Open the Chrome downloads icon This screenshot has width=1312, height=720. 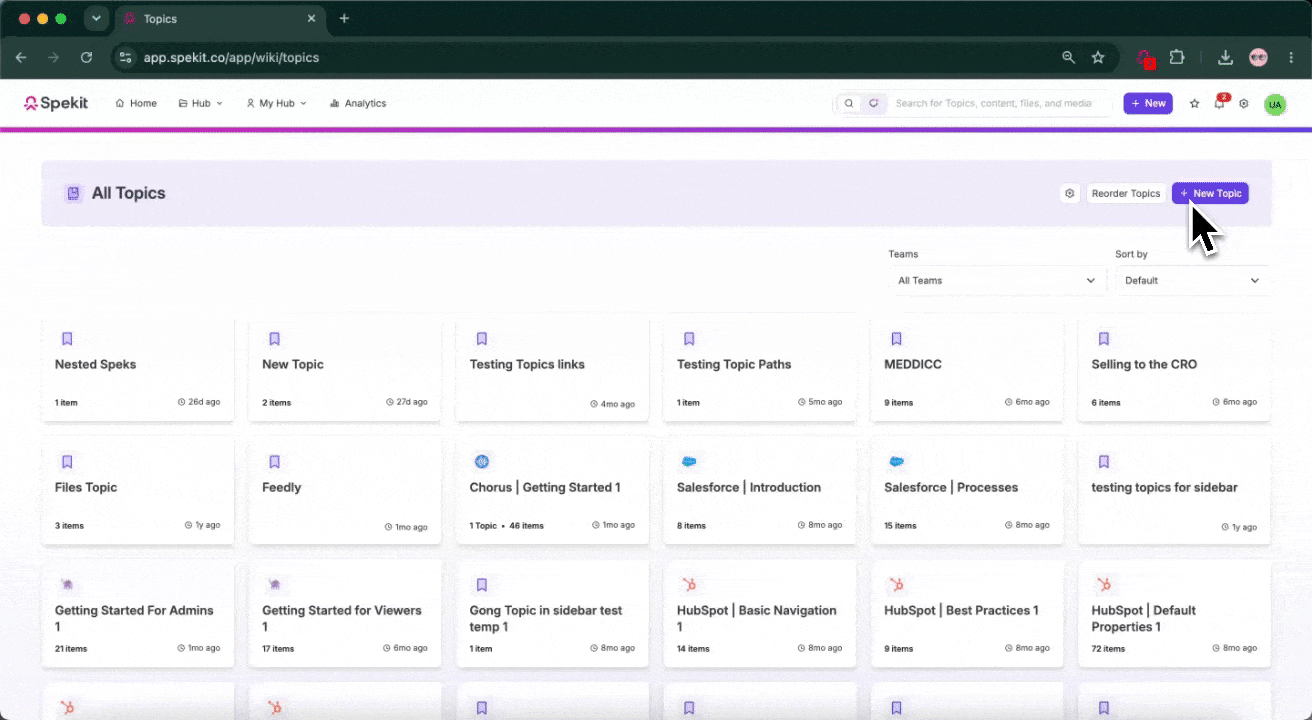tap(1225, 58)
